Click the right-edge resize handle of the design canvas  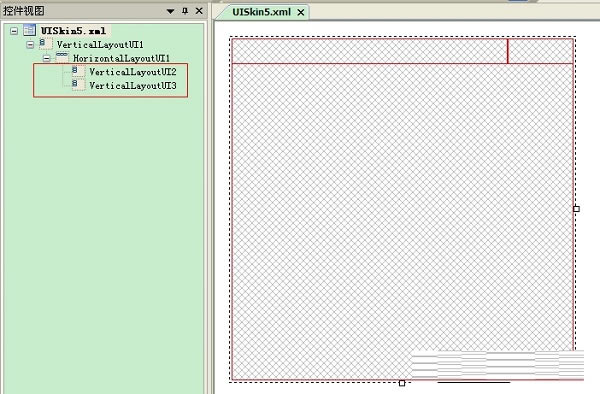[576, 209]
